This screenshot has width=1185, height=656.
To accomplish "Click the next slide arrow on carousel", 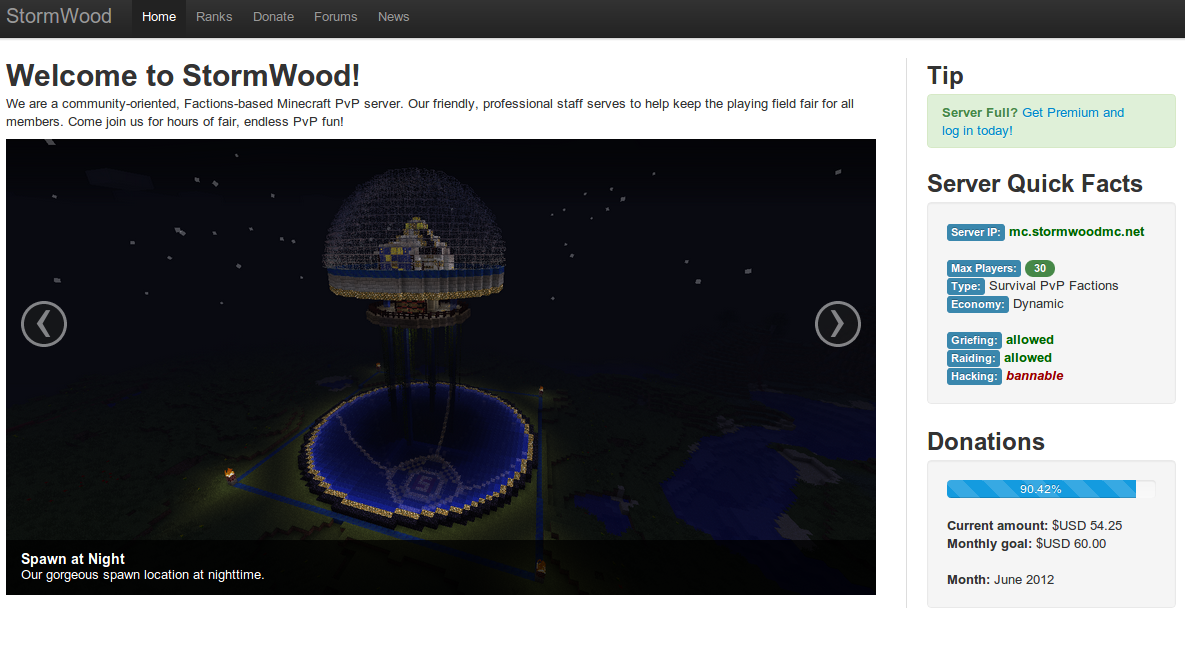I will tap(837, 324).
